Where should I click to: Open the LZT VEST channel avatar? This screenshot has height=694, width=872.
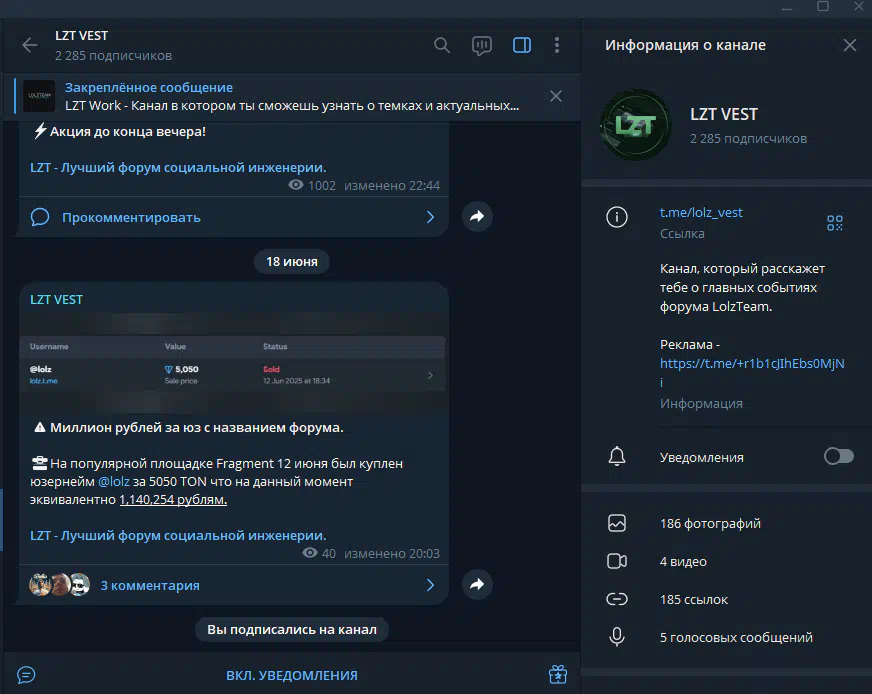pyautogui.click(x=636, y=125)
